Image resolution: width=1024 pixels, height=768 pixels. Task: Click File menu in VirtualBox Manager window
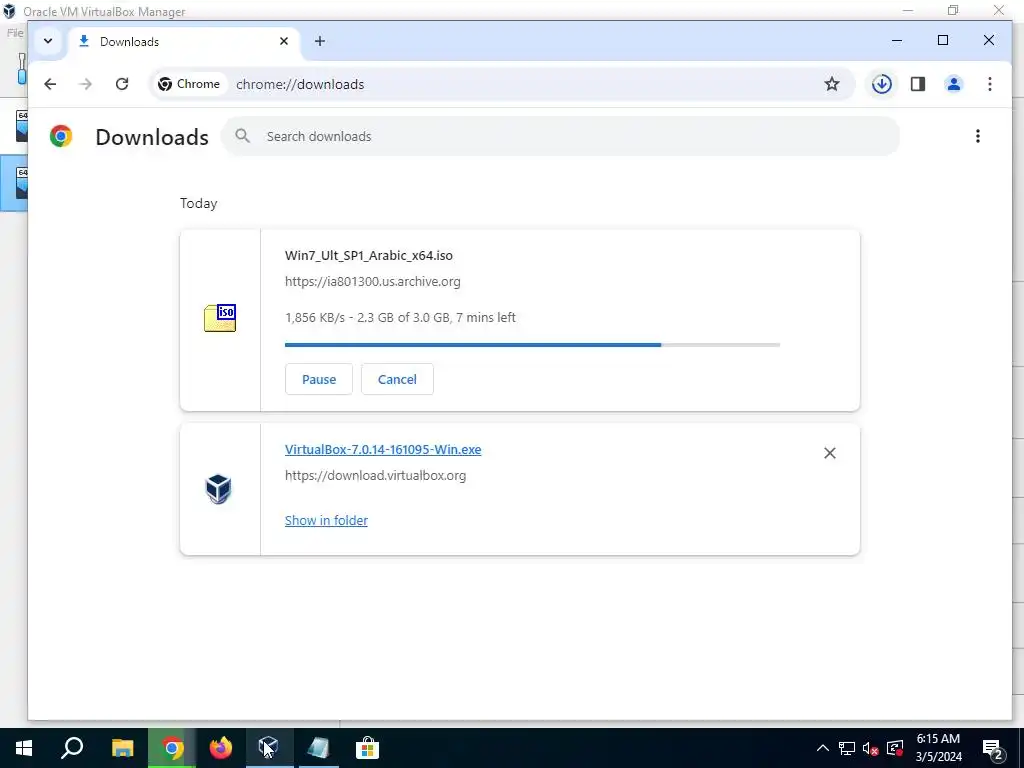pos(15,33)
